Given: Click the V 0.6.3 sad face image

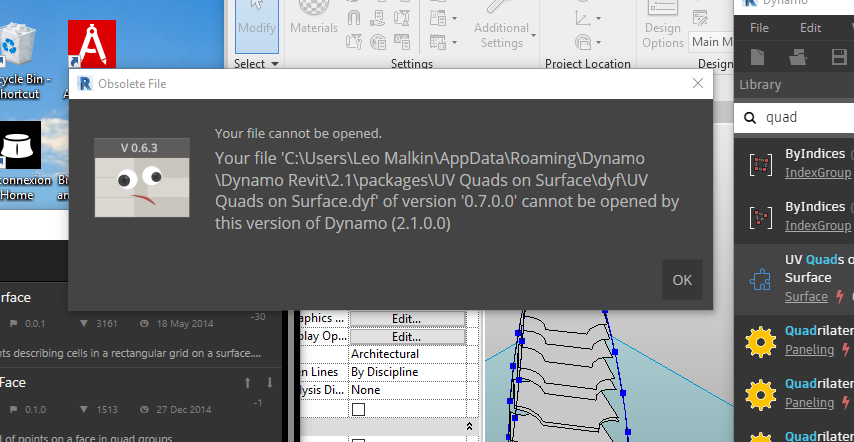Looking at the screenshot, I should (x=142, y=178).
